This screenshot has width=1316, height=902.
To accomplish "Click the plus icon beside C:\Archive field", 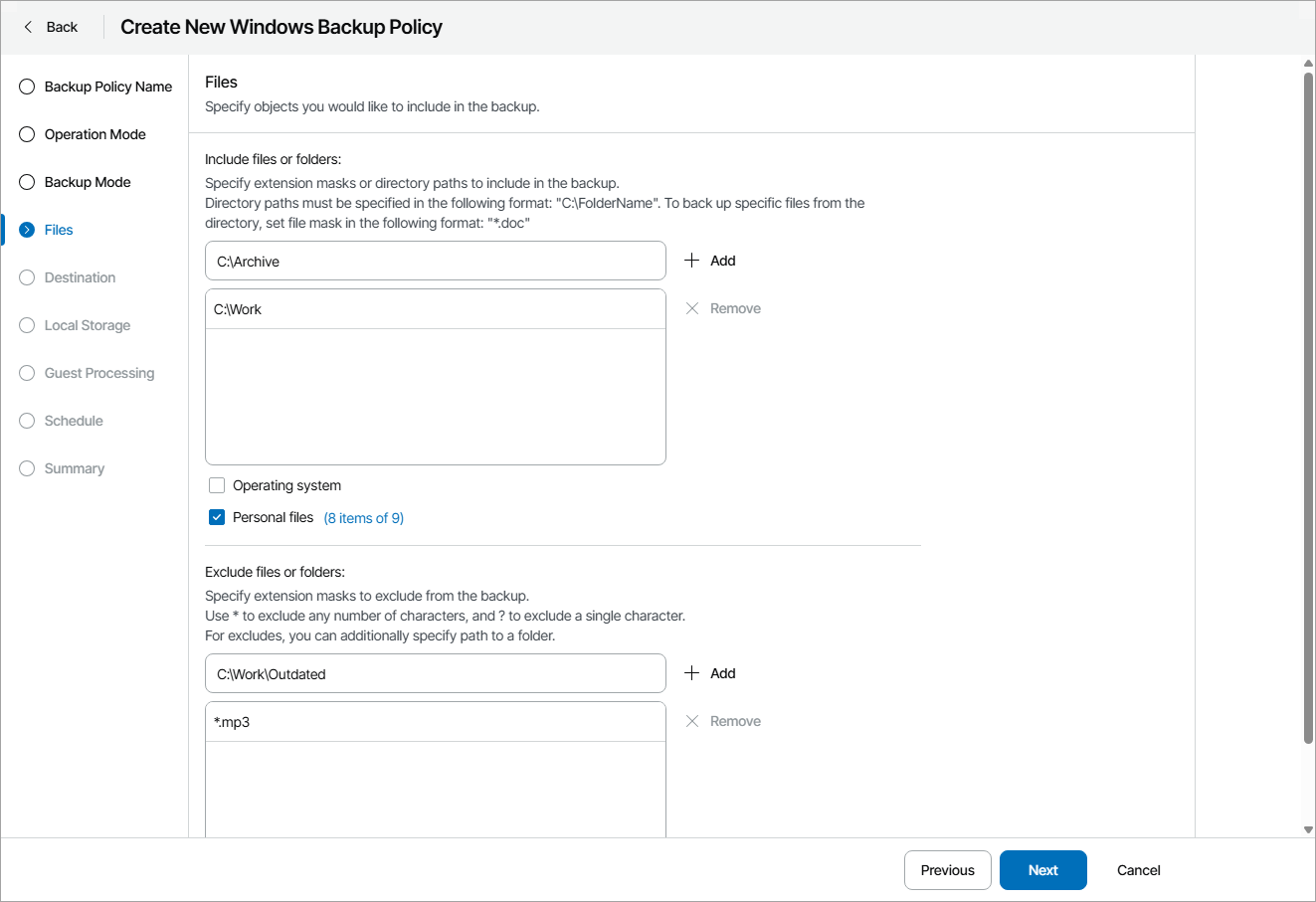I will tap(692, 261).
